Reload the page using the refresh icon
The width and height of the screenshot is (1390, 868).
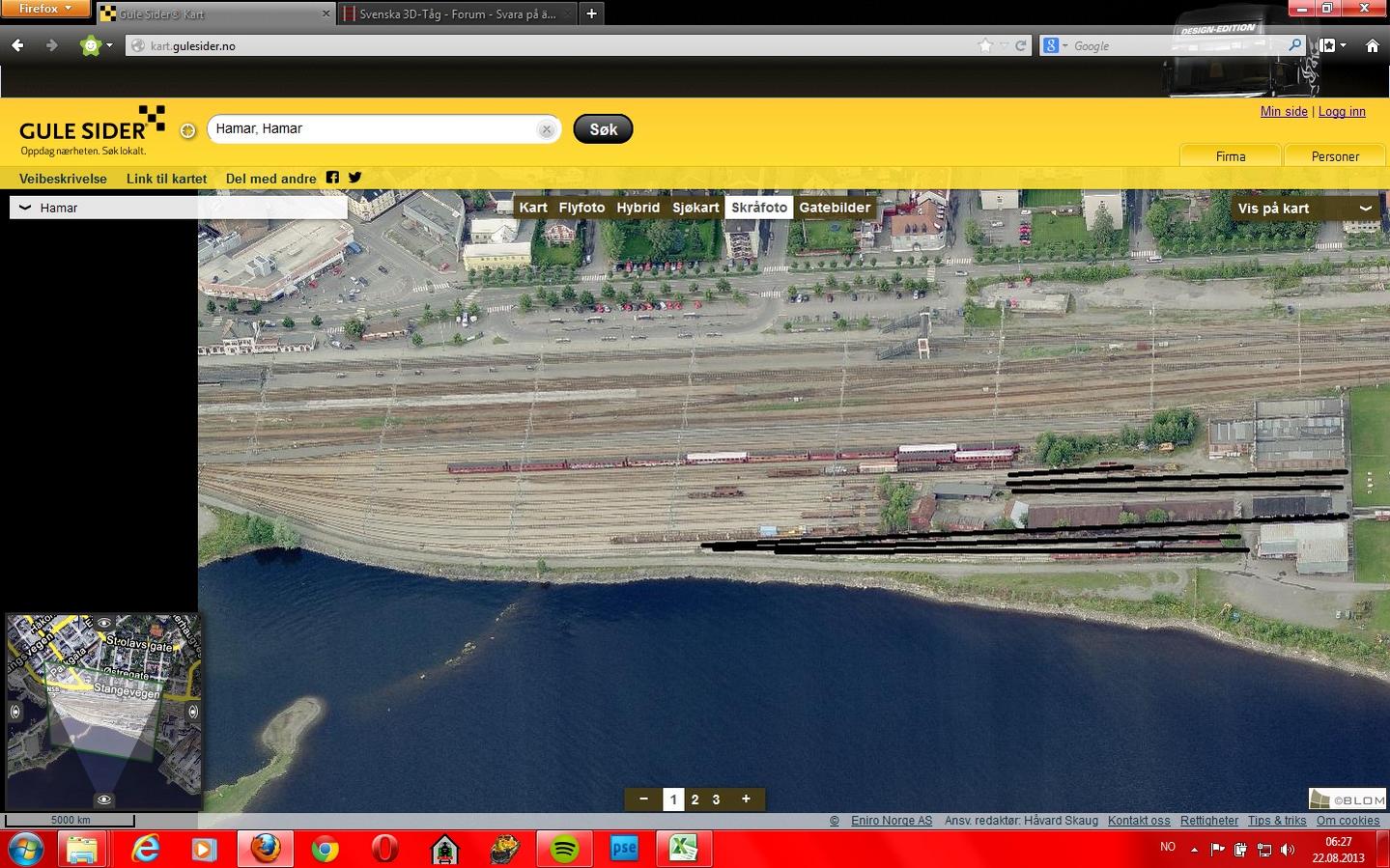click(1021, 45)
